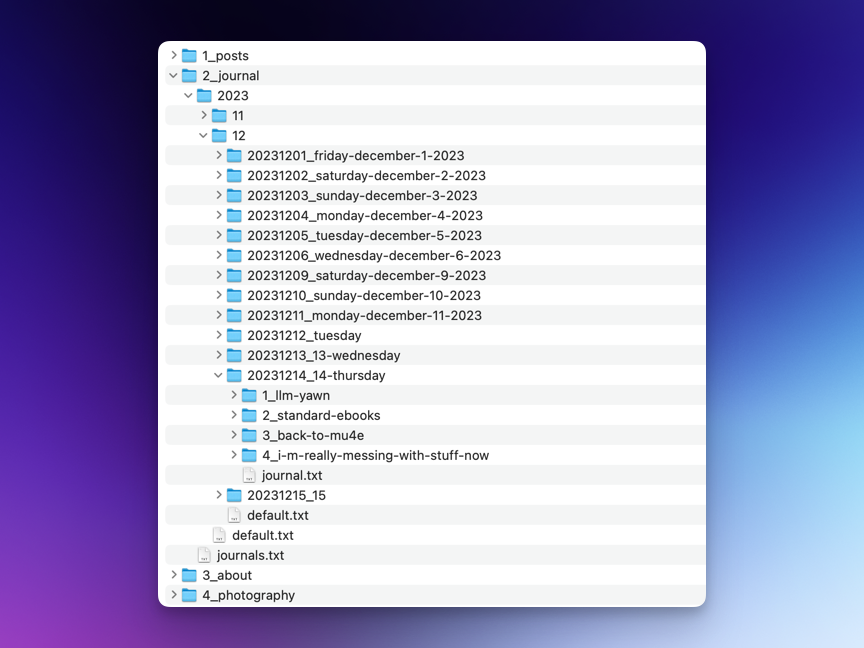Image resolution: width=864 pixels, height=648 pixels.
Task: Expand the 20231215_15 folder
Action: pyautogui.click(x=218, y=495)
